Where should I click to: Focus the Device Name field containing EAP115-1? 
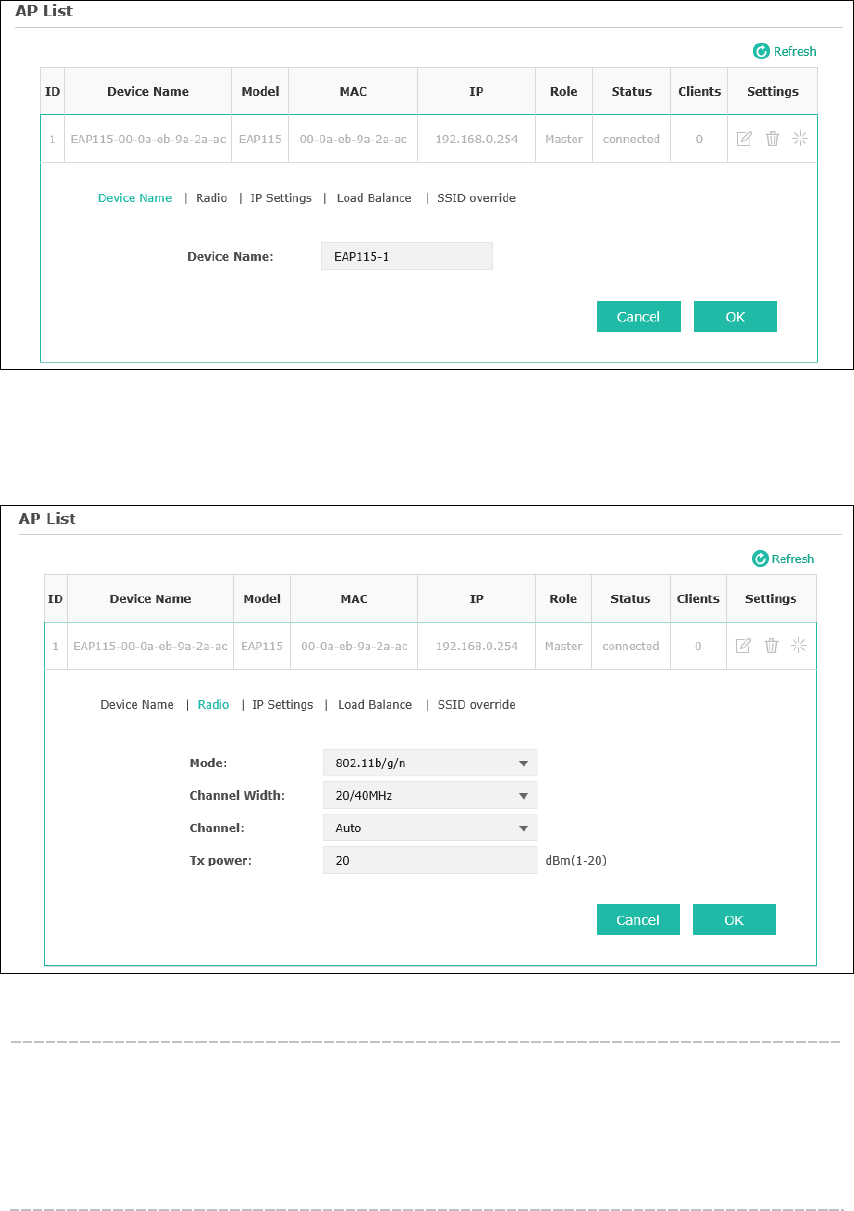pyautogui.click(x=407, y=256)
